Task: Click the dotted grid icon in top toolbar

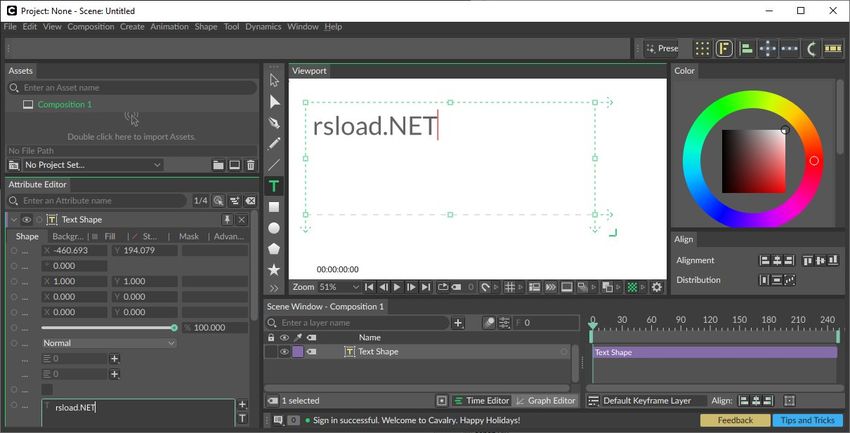Action: coord(702,49)
